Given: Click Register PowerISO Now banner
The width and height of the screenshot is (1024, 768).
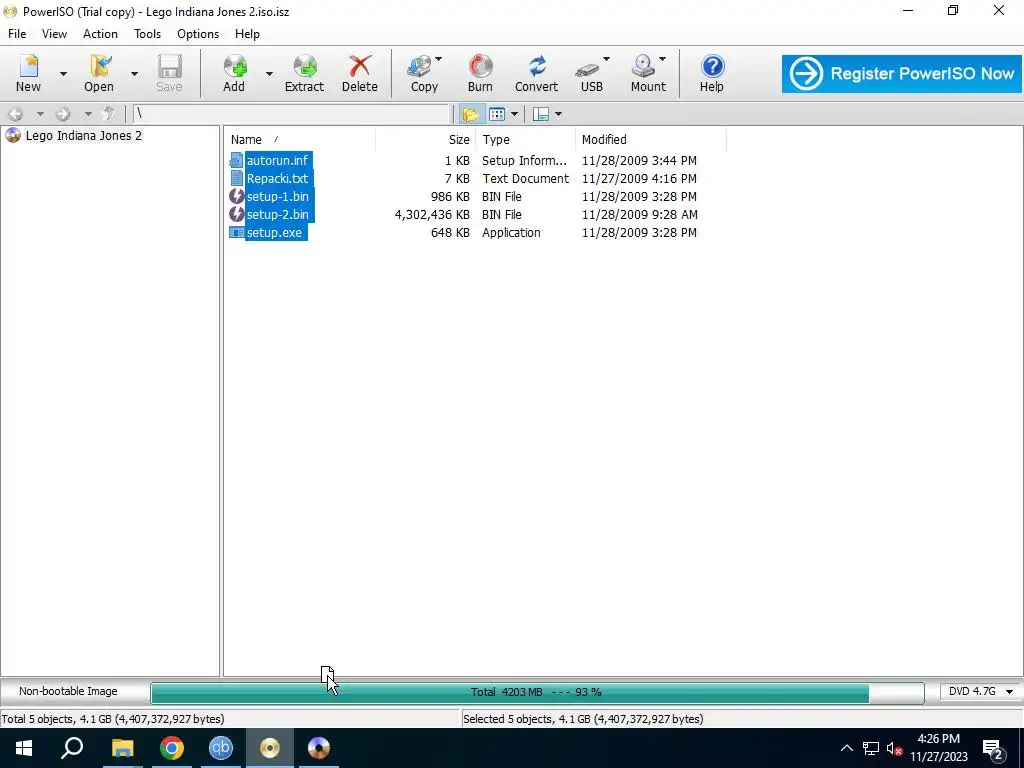Looking at the screenshot, I should [901, 74].
